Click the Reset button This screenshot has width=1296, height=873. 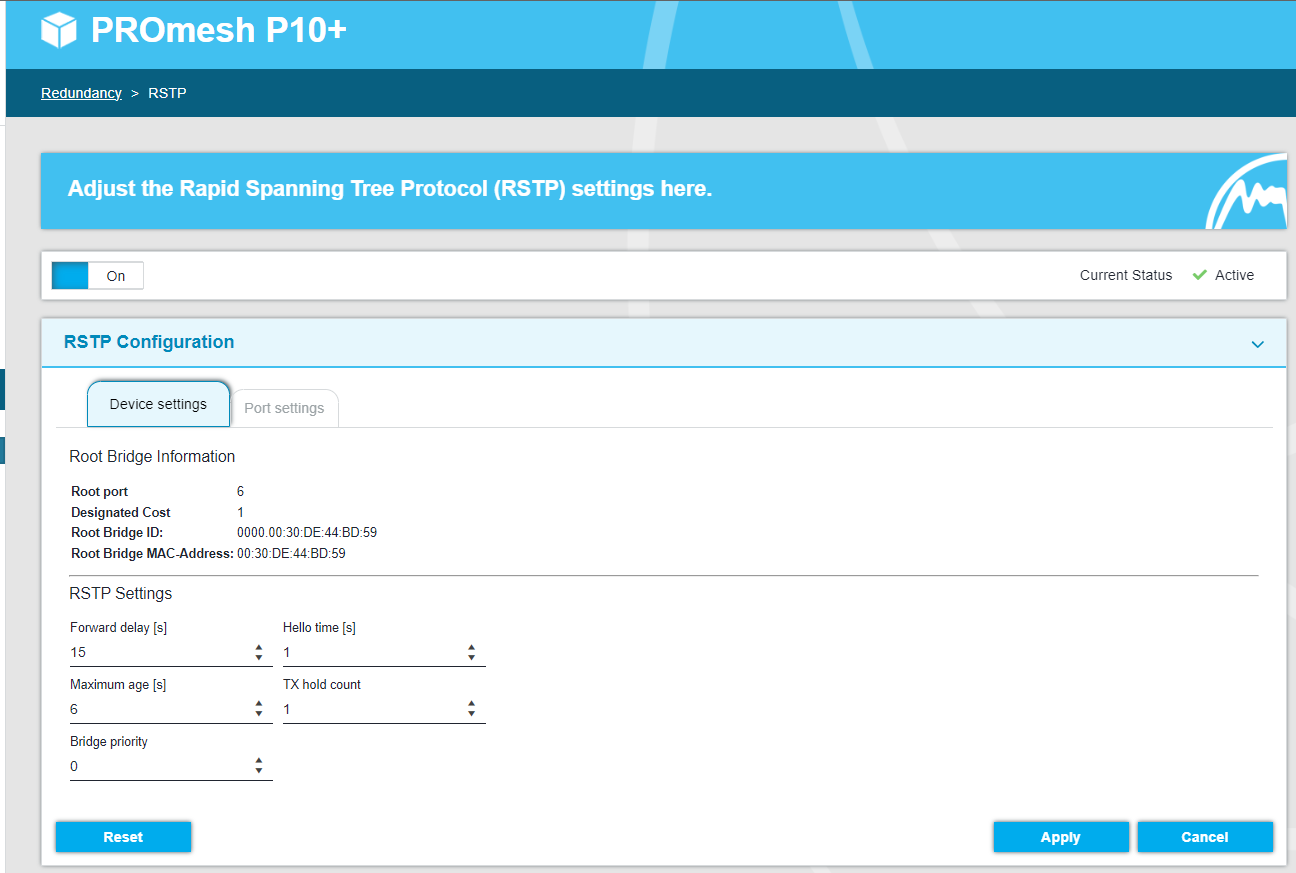pyautogui.click(x=123, y=837)
